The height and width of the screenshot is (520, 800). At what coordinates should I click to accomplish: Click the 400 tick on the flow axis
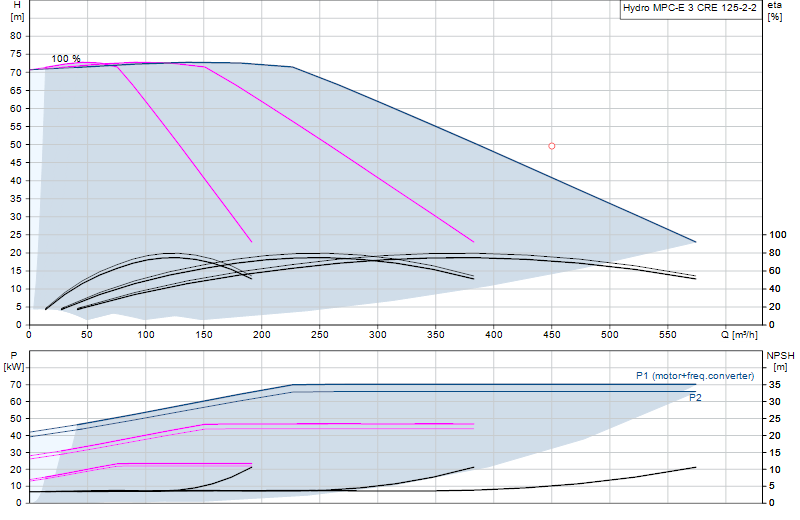tap(493, 335)
